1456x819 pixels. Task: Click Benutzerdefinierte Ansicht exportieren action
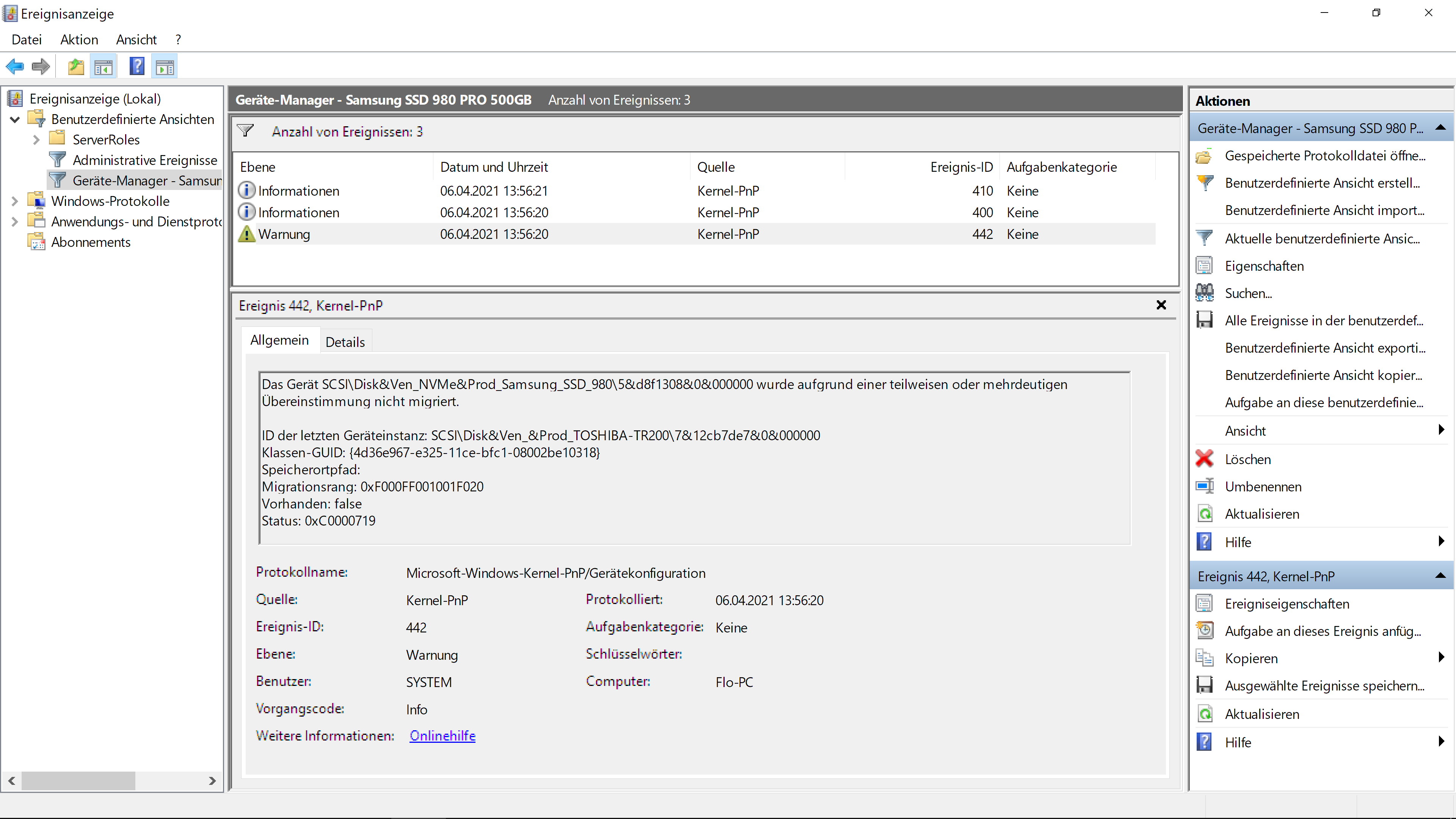point(1325,348)
